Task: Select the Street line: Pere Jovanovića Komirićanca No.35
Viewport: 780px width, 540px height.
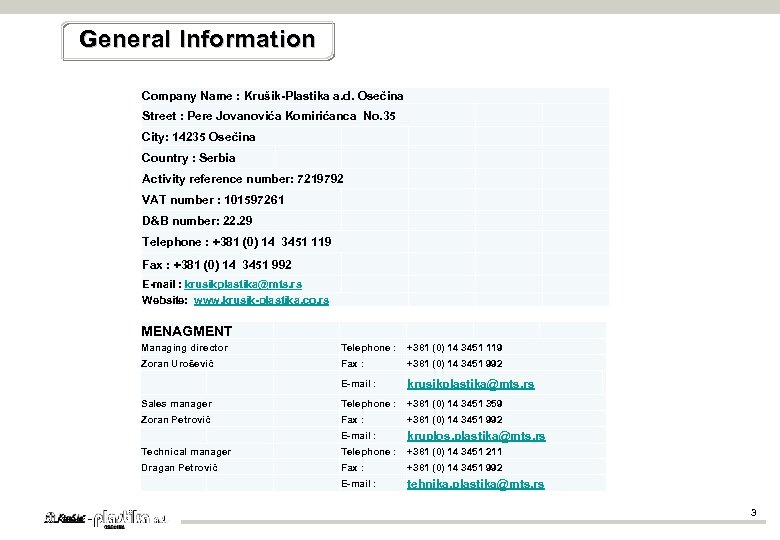Action: click(269, 116)
